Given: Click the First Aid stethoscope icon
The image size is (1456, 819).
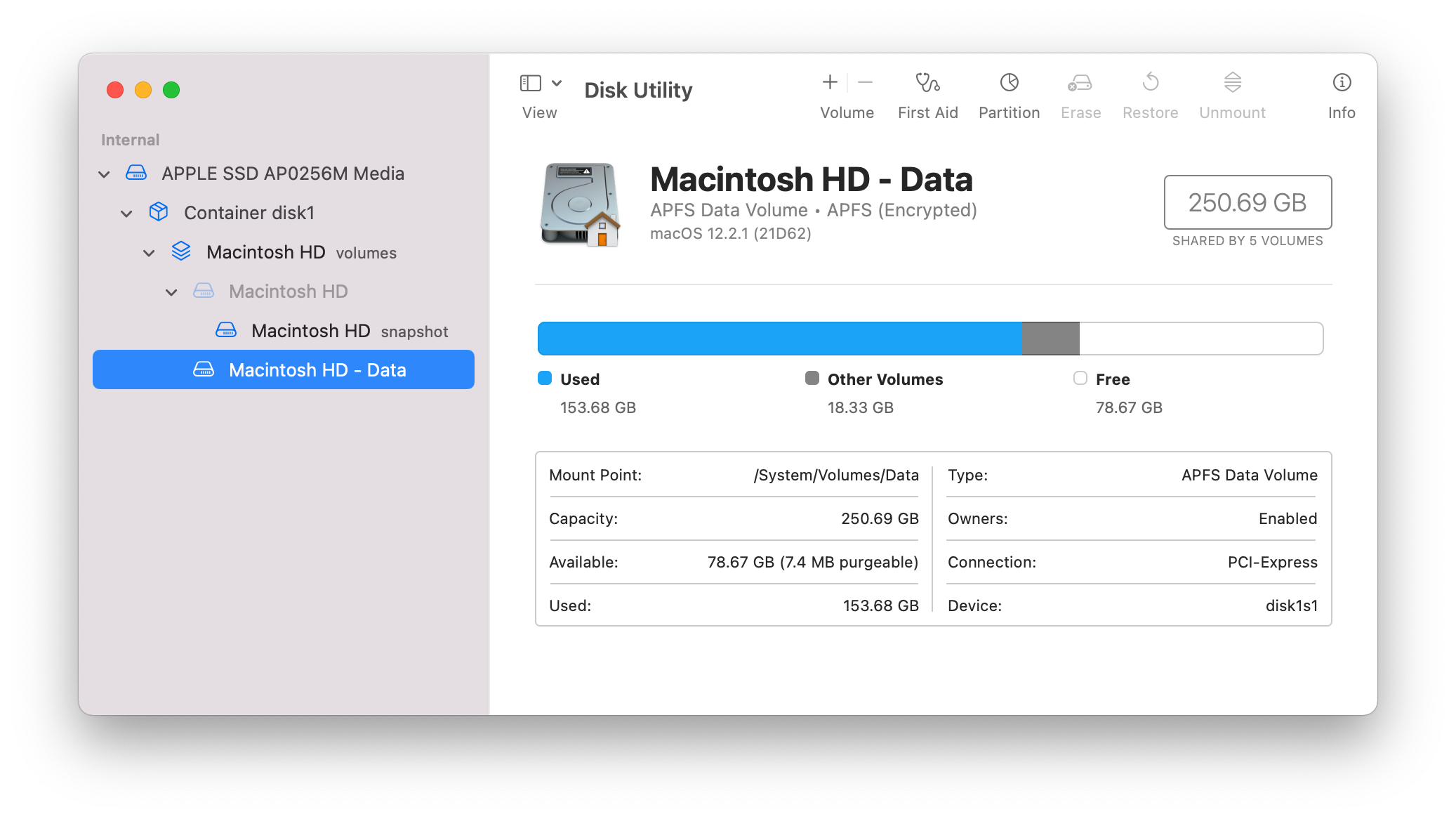Looking at the screenshot, I should click(x=927, y=83).
